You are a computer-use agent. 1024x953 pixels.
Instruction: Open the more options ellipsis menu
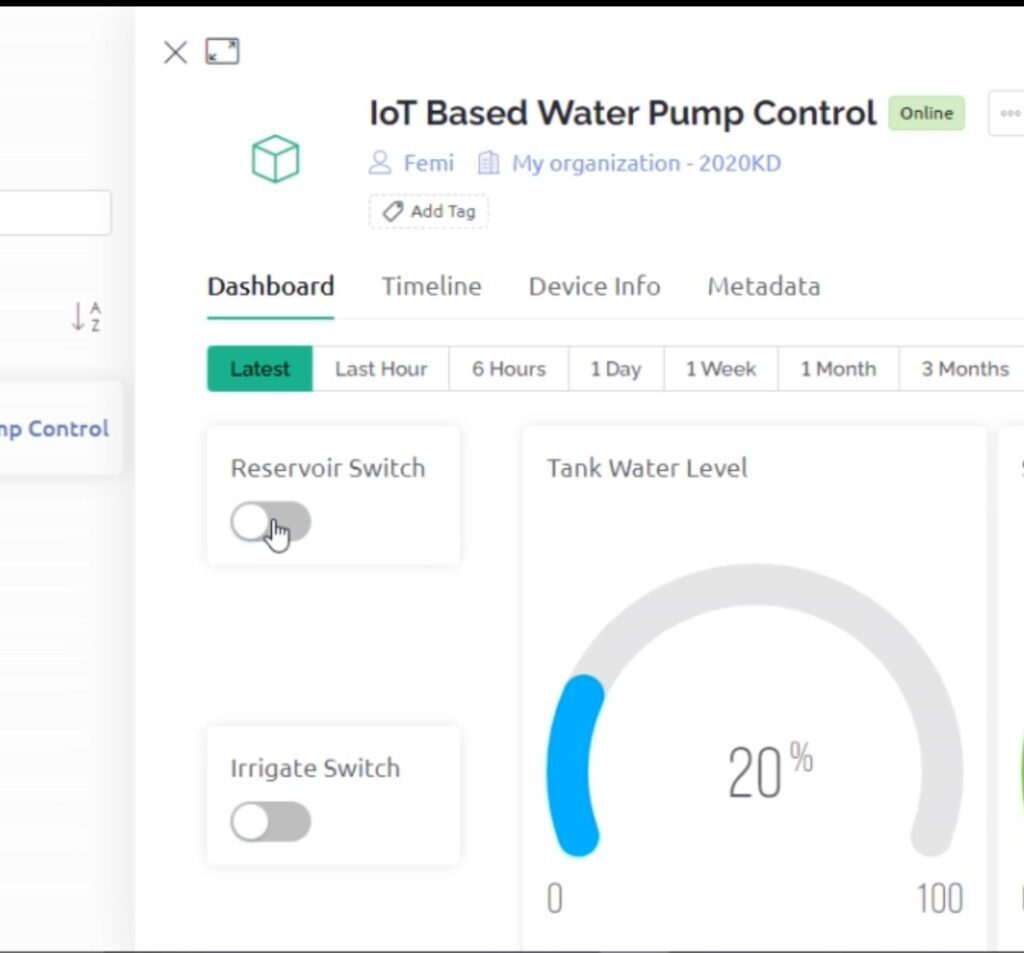pyautogui.click(x=1011, y=113)
